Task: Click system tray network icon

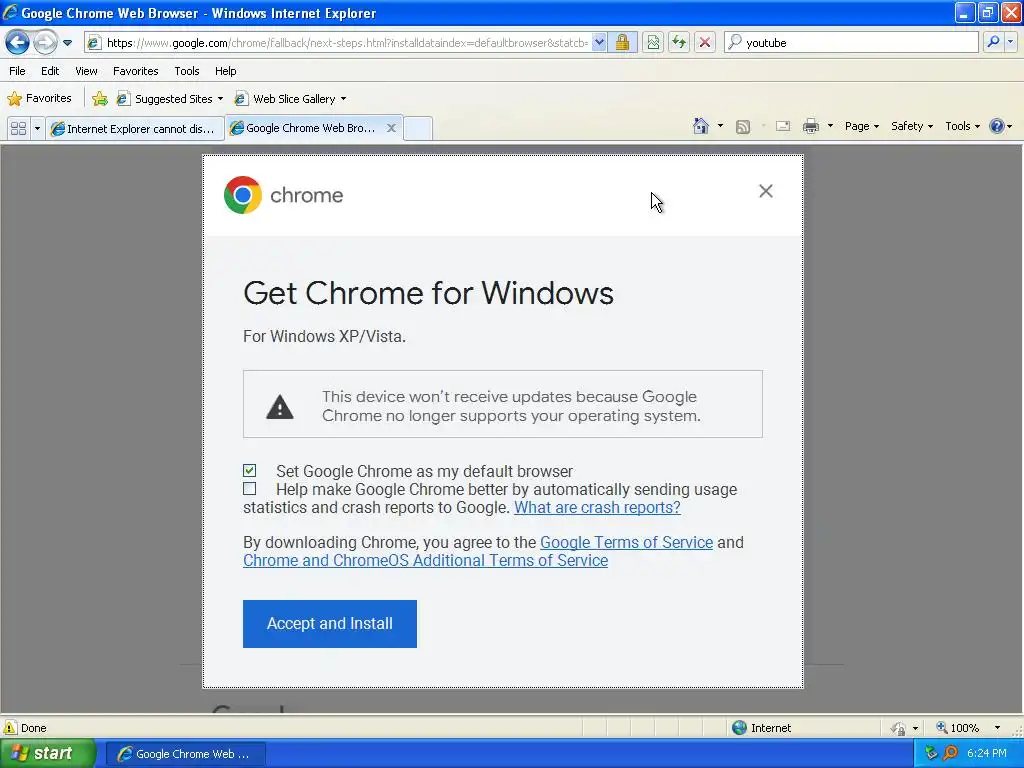Action: coord(931,754)
